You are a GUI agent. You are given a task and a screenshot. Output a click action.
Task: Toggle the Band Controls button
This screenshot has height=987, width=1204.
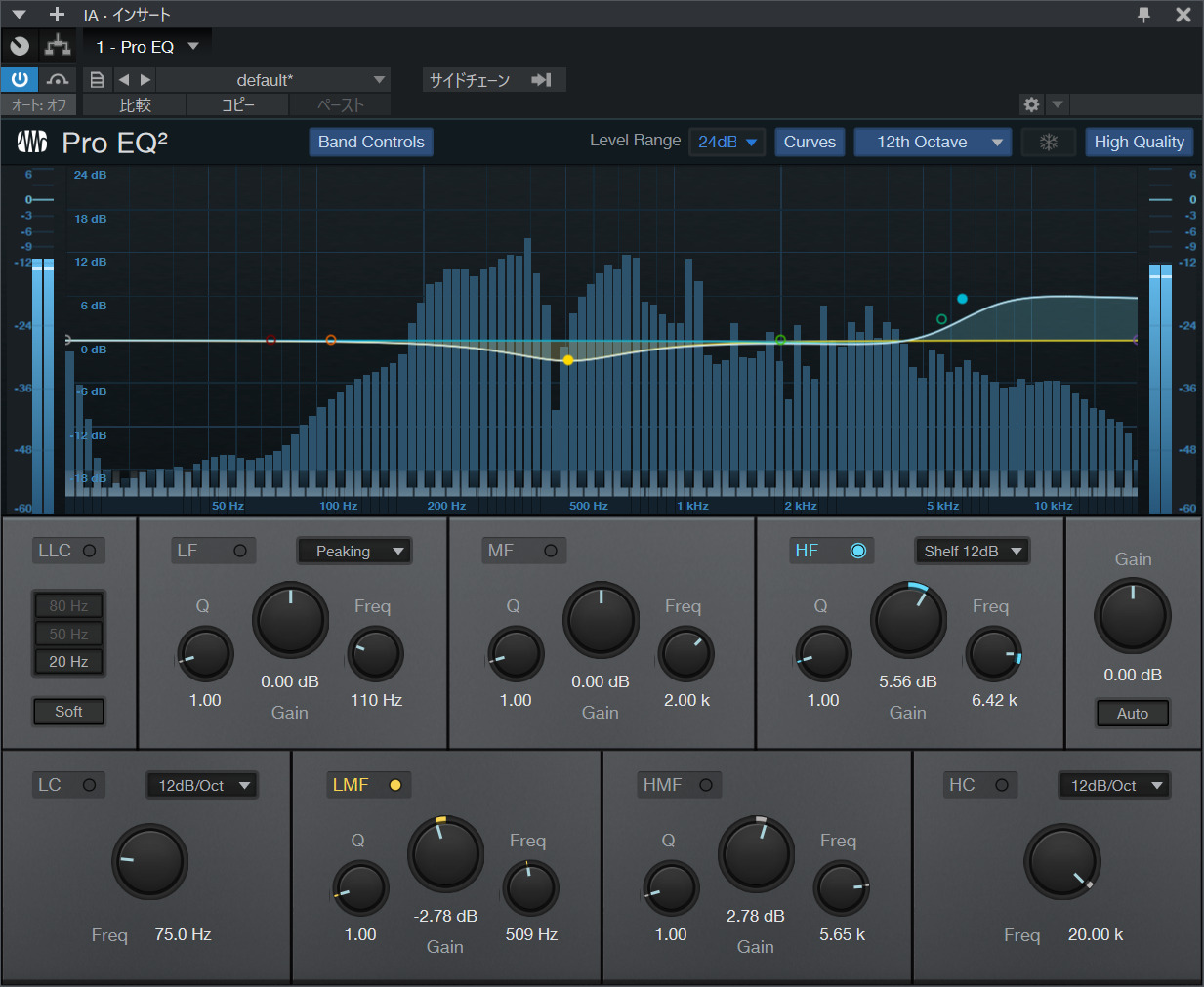click(371, 143)
